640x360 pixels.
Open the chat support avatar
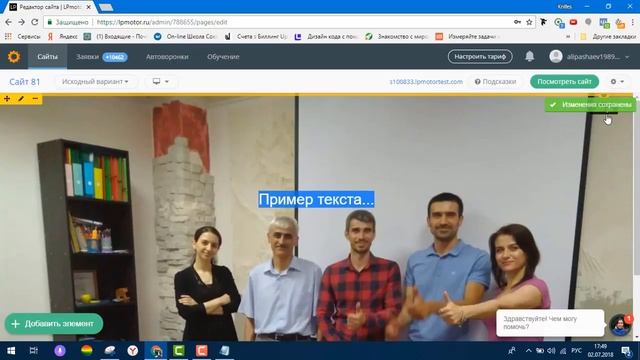620,325
